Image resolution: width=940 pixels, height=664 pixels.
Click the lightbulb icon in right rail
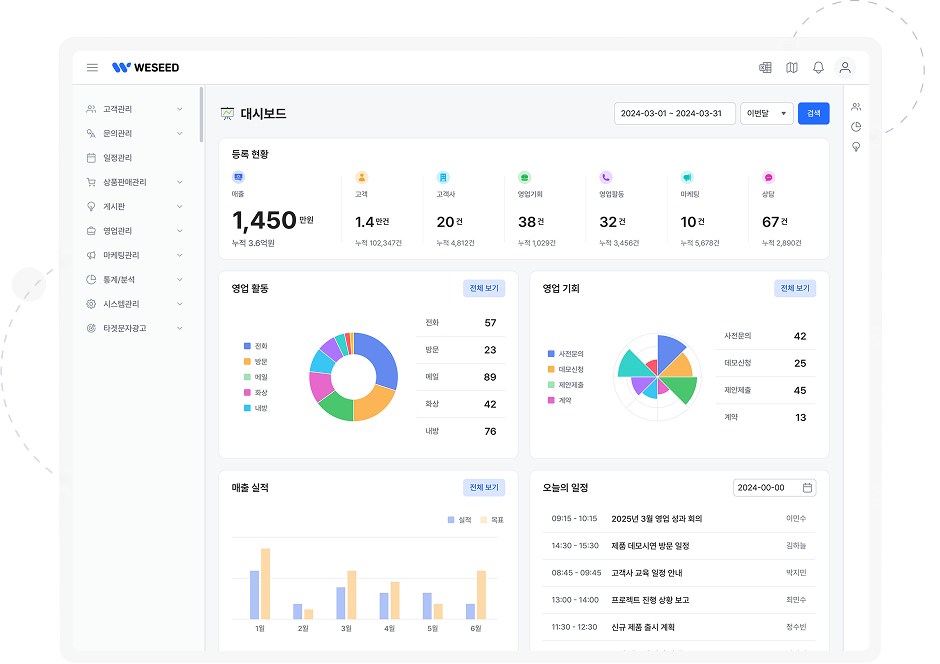(x=856, y=147)
